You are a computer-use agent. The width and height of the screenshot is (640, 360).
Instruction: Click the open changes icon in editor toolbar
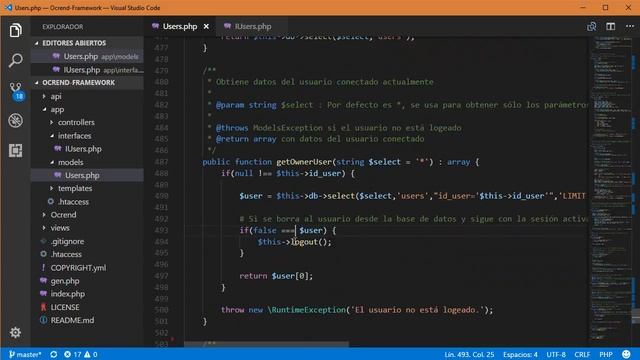click(591, 27)
